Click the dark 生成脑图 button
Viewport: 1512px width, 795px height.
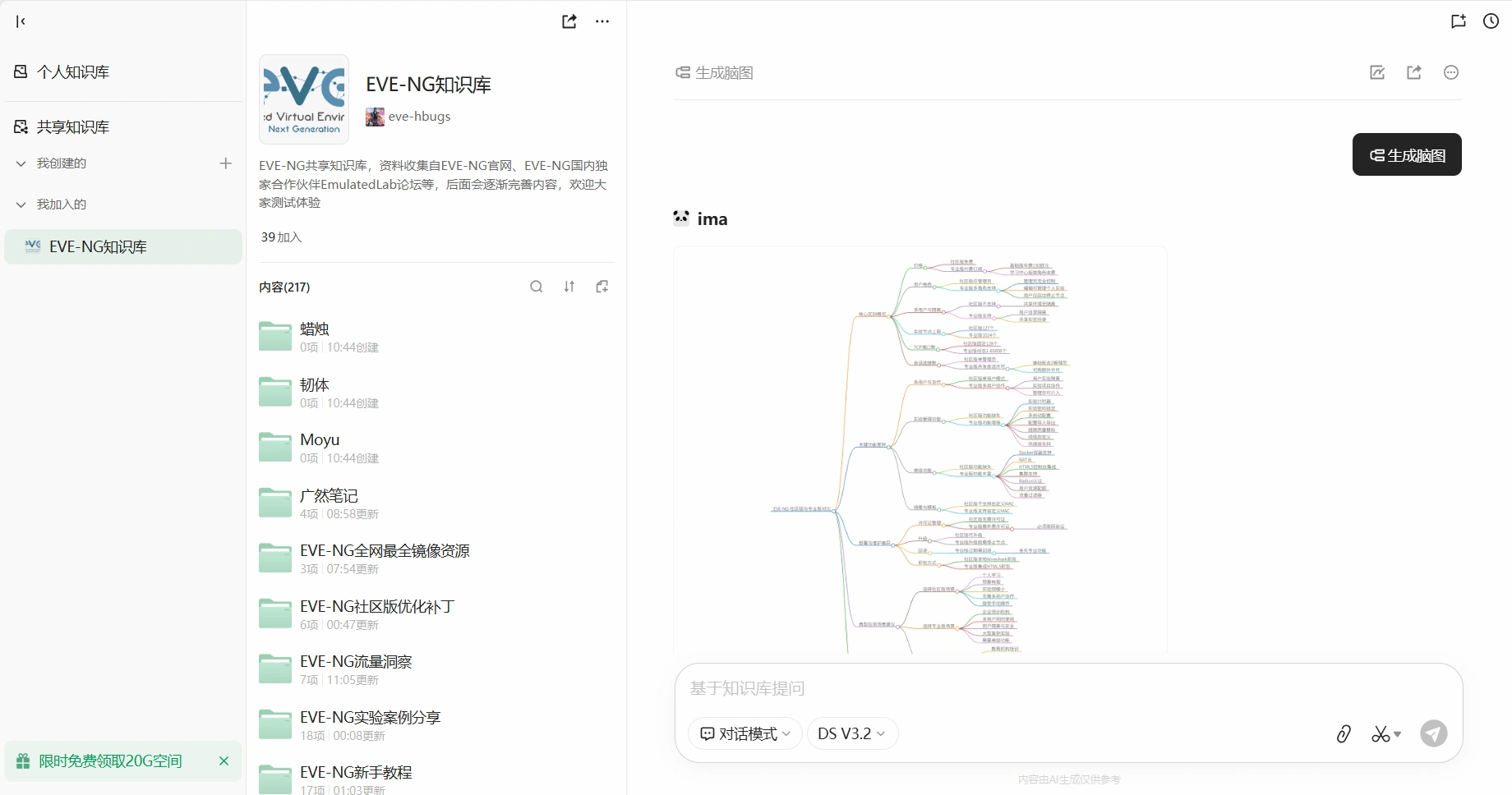pyautogui.click(x=1406, y=155)
